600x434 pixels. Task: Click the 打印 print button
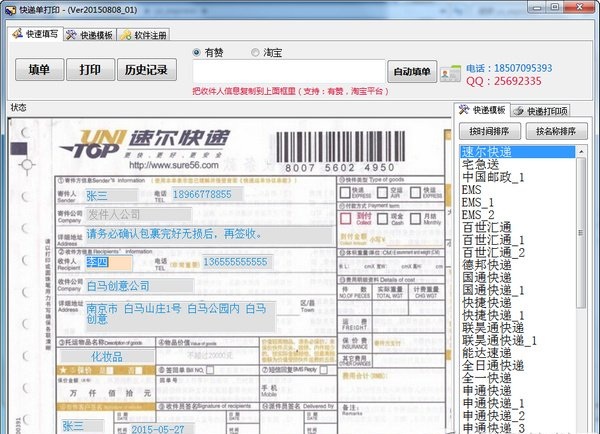[90, 70]
